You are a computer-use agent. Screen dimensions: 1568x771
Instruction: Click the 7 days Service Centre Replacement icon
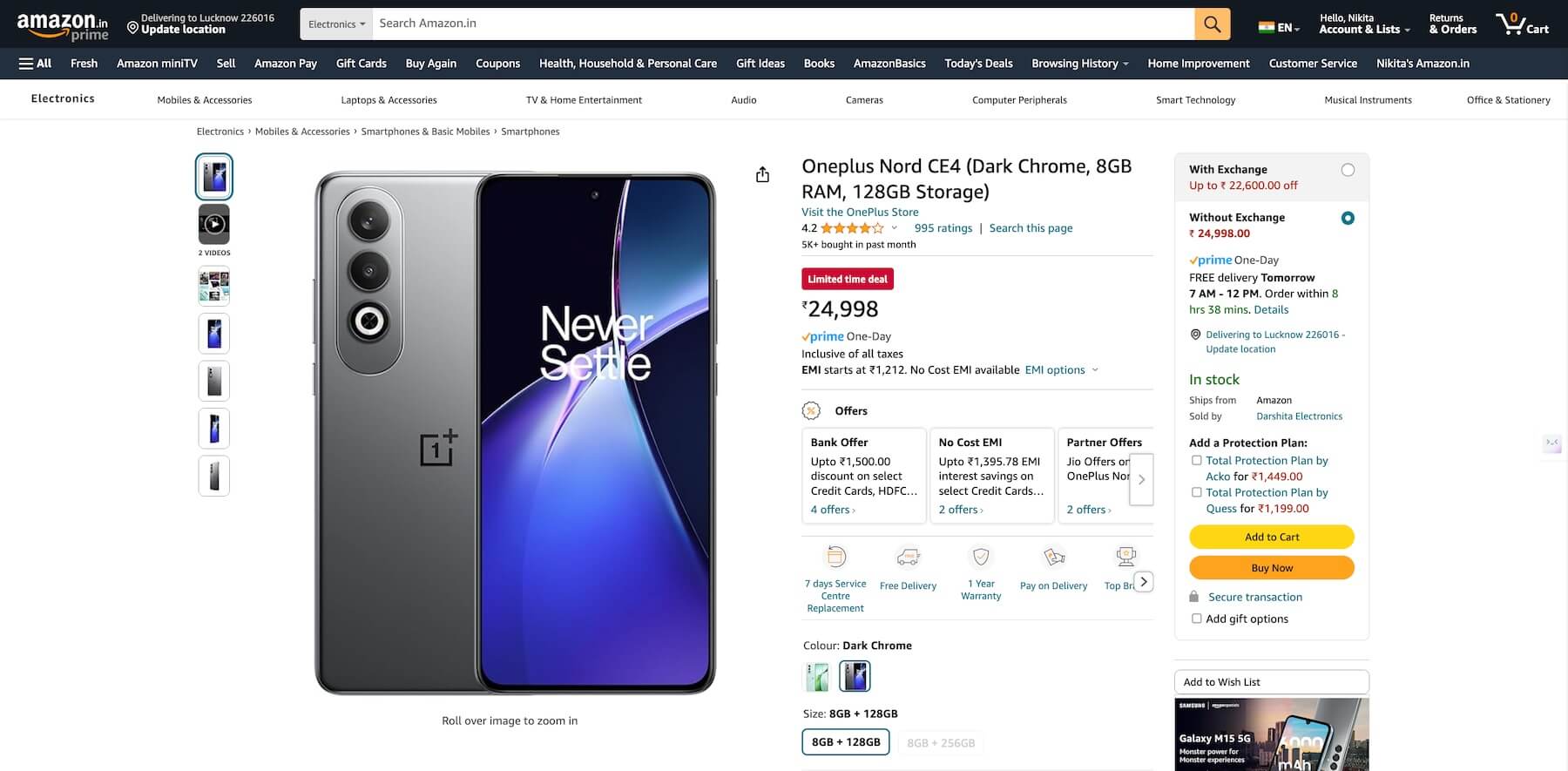[835, 556]
